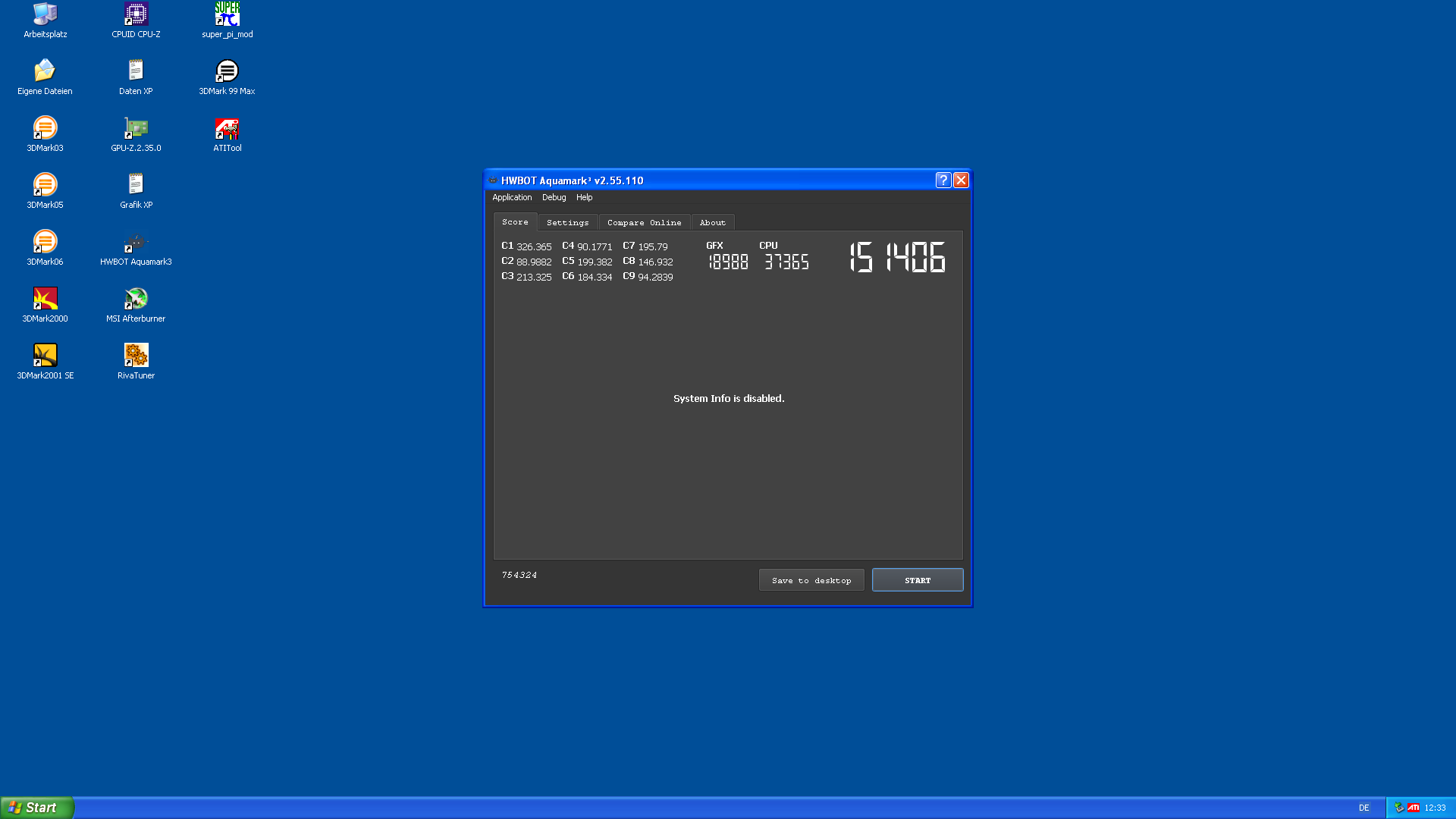Click the C9 value 94.2839
The image size is (1456, 819).
pyautogui.click(x=655, y=277)
